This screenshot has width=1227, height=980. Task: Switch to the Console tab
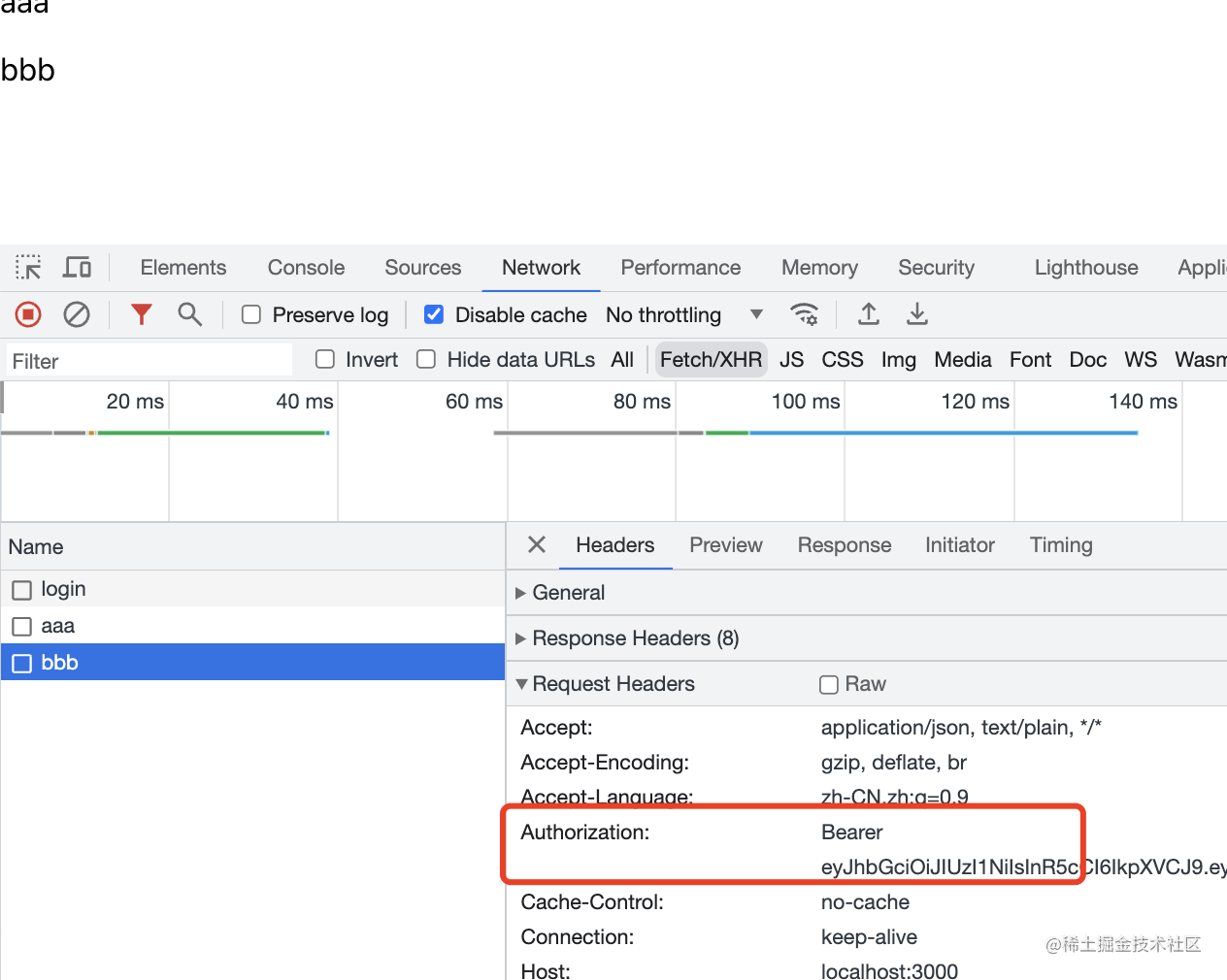pyautogui.click(x=306, y=268)
